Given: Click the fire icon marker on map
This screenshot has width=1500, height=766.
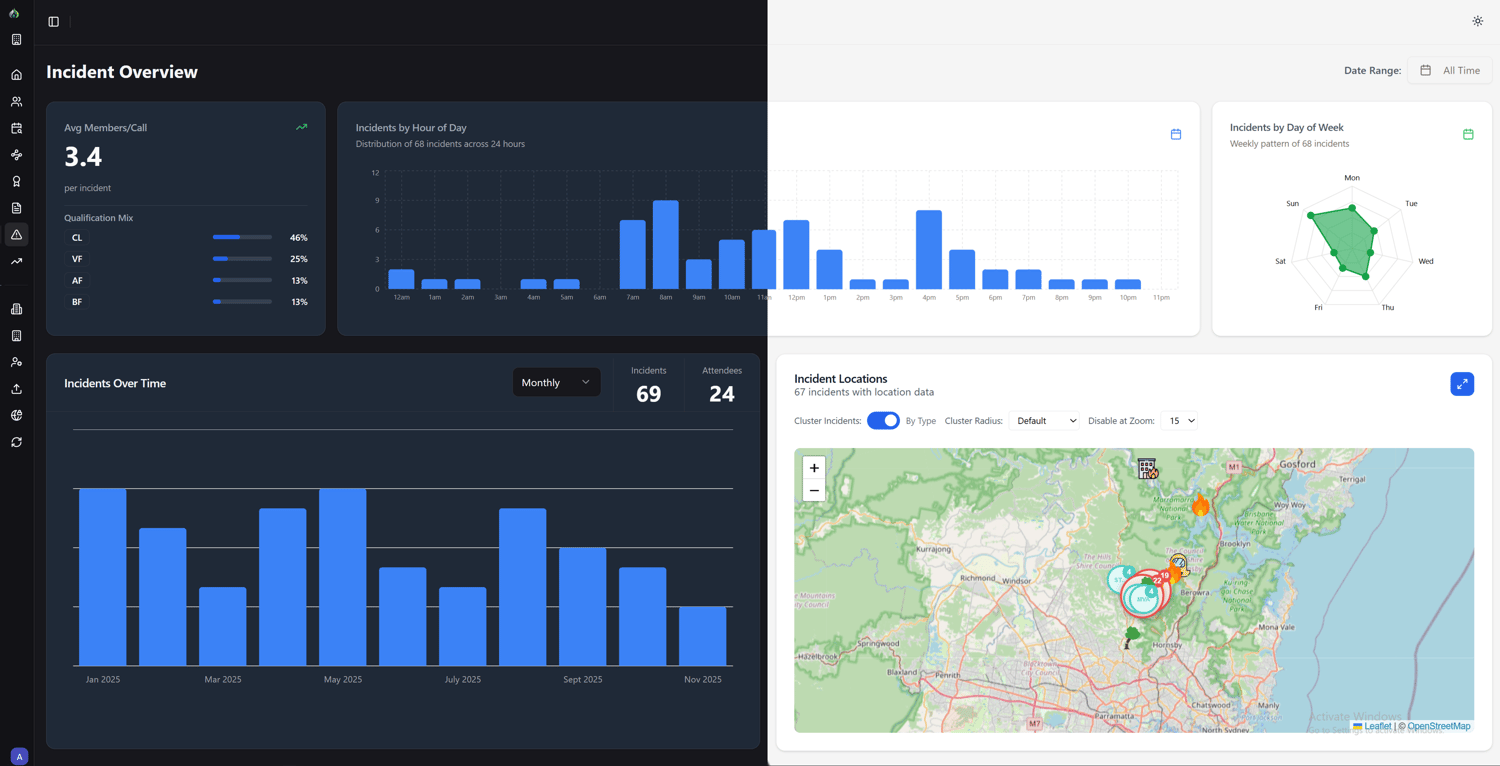Looking at the screenshot, I should pos(1200,505).
